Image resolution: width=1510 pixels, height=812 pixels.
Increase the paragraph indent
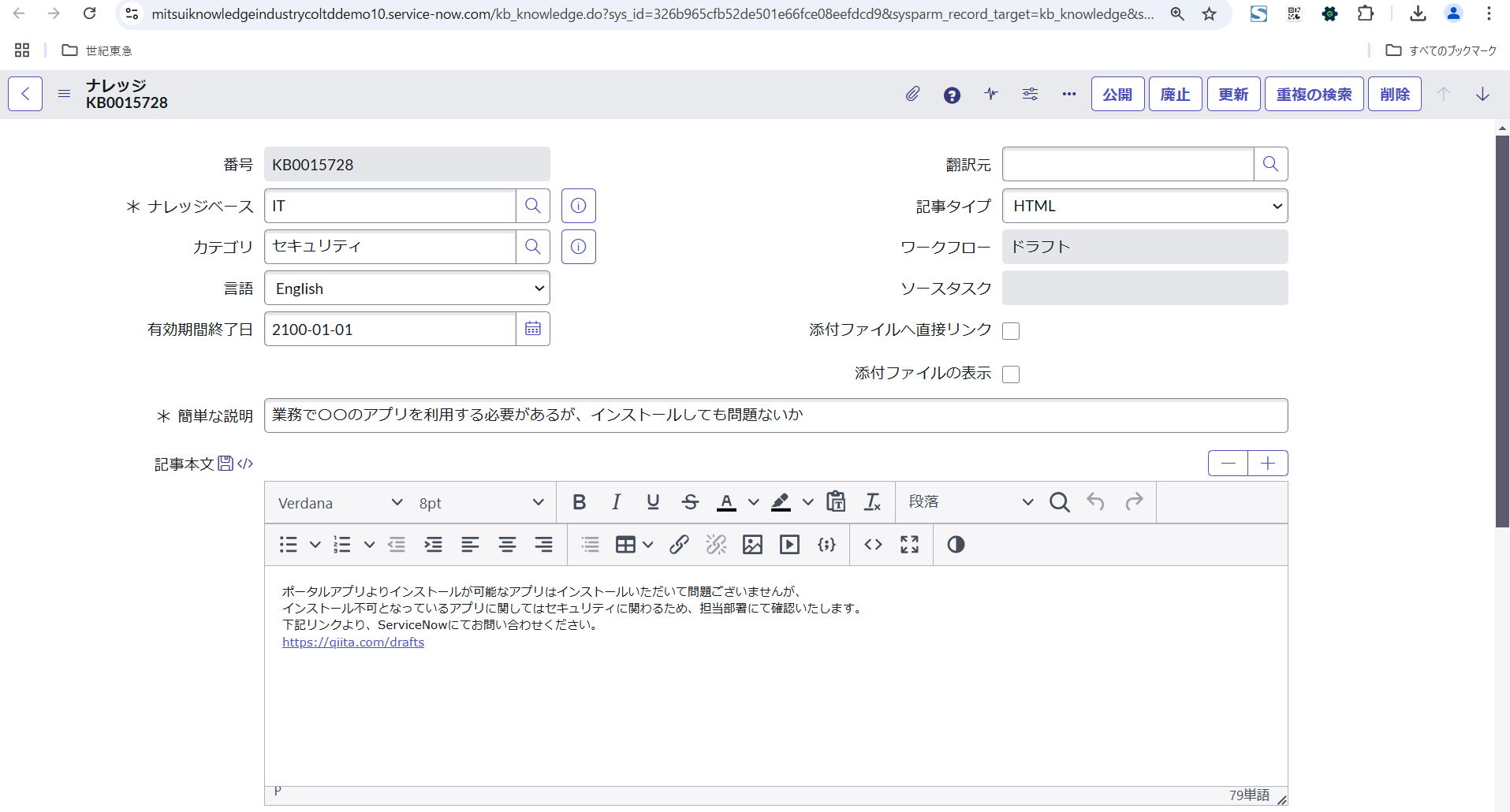click(x=434, y=545)
